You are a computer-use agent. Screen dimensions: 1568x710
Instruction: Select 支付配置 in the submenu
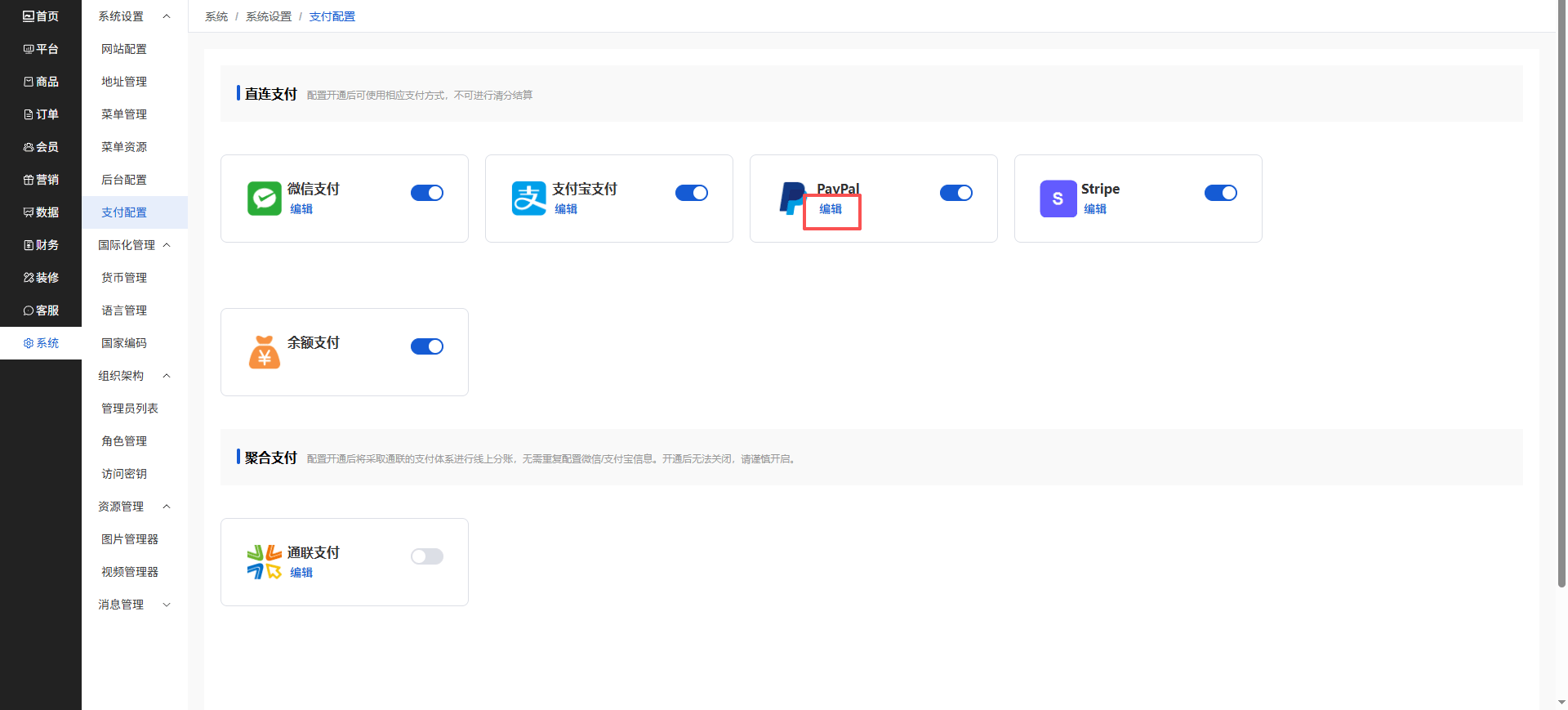pos(135,212)
